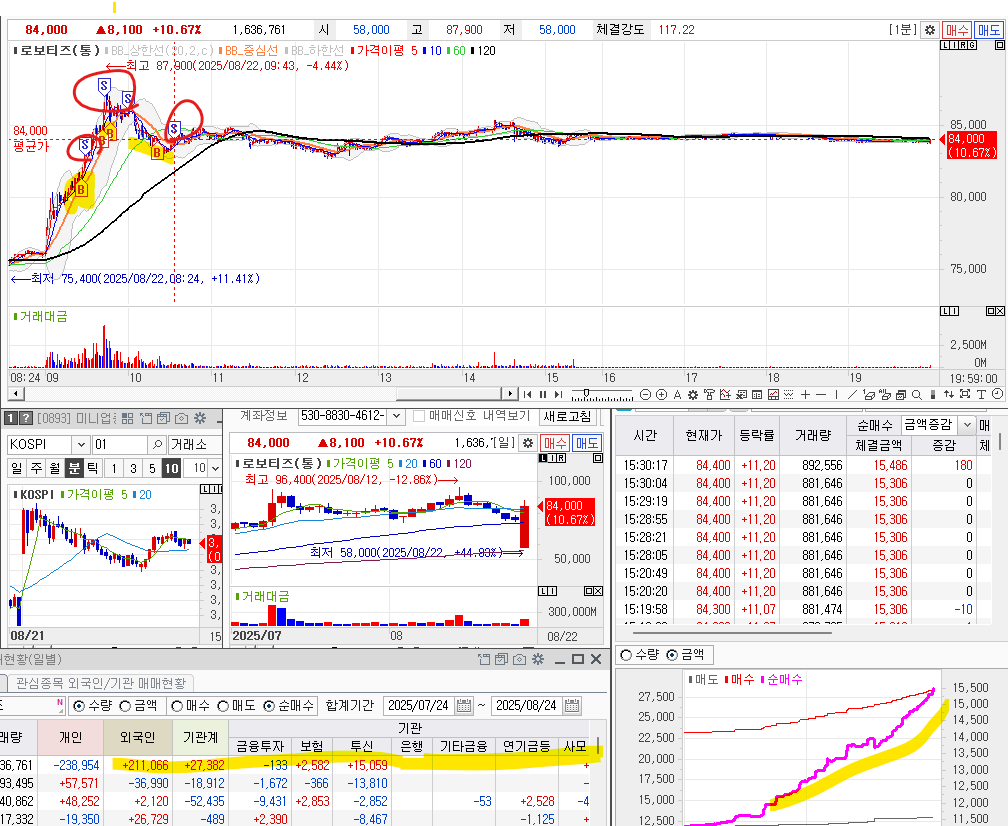The image size is (1008, 826).
Task: Open the 관심종목 외국인/기관 매매현황 tab
Action: (x=100, y=683)
